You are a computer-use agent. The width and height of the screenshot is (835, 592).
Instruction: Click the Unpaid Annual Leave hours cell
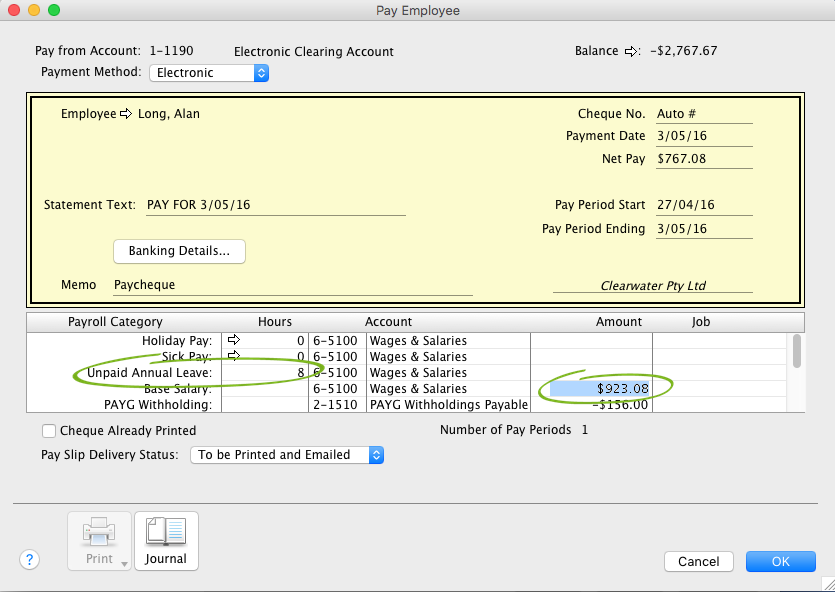coord(263,373)
